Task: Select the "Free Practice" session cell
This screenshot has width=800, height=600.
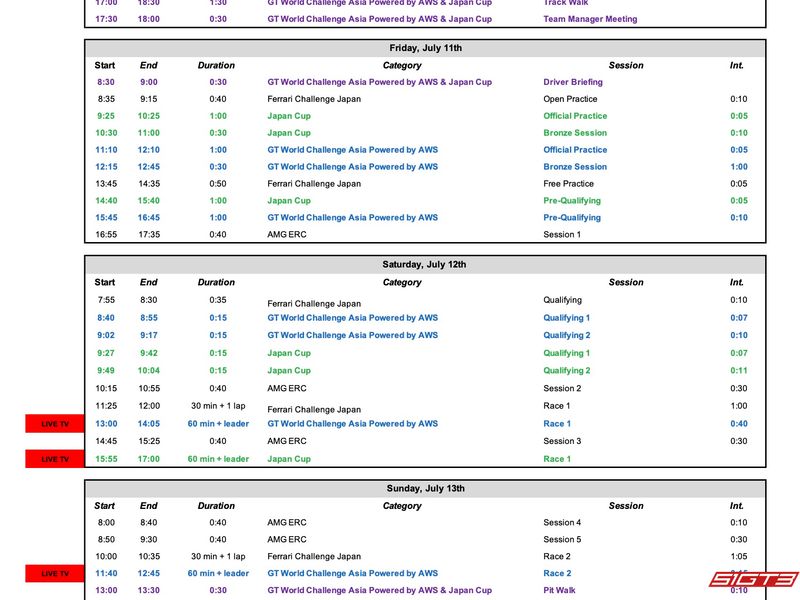Action: (568, 184)
